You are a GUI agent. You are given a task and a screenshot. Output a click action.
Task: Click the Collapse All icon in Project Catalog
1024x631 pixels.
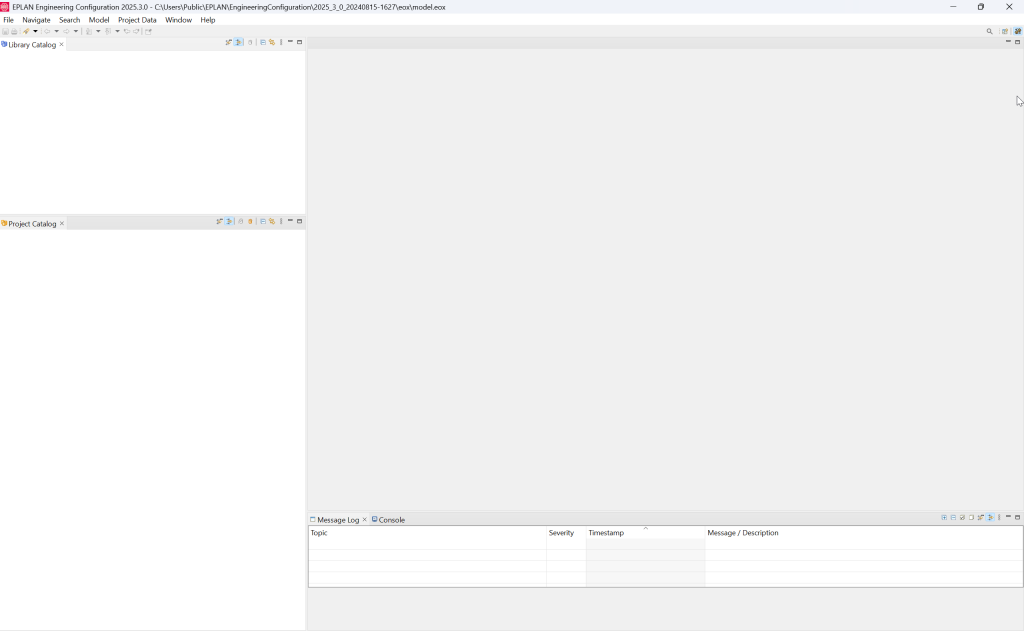[263, 221]
